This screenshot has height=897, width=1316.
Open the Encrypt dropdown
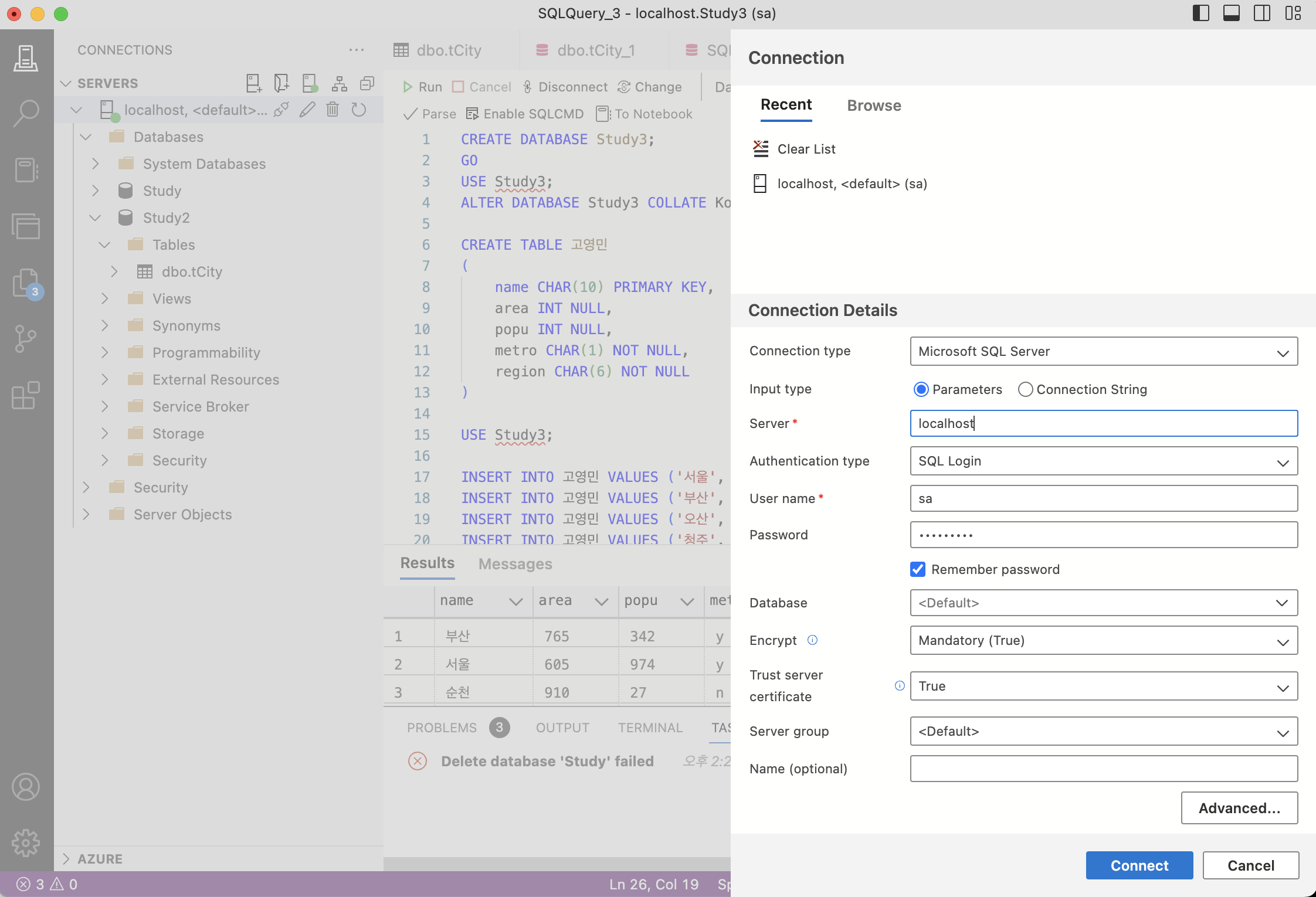click(x=1103, y=641)
